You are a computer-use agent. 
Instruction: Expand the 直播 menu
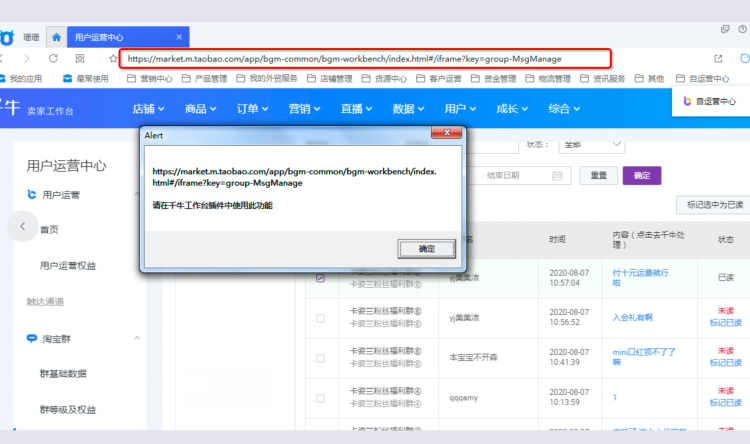[x=356, y=109]
